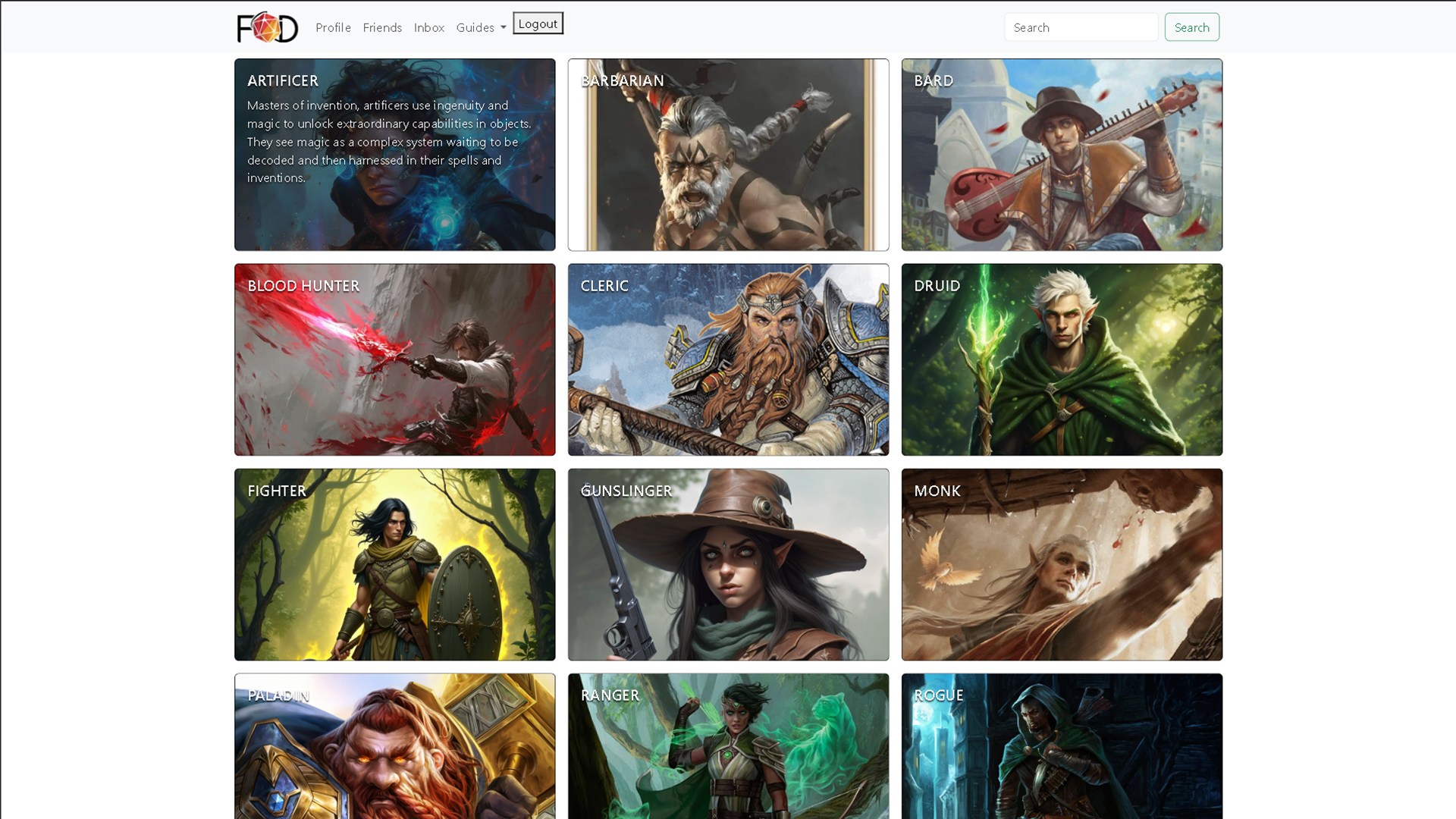Select the Ranger class card

coord(728,747)
